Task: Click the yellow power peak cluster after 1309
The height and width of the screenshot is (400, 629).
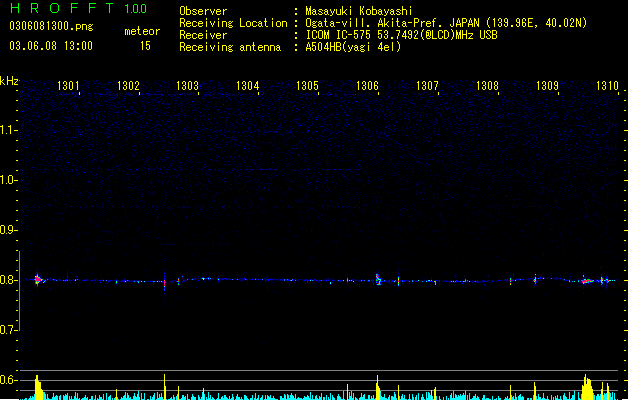Action: click(x=587, y=387)
